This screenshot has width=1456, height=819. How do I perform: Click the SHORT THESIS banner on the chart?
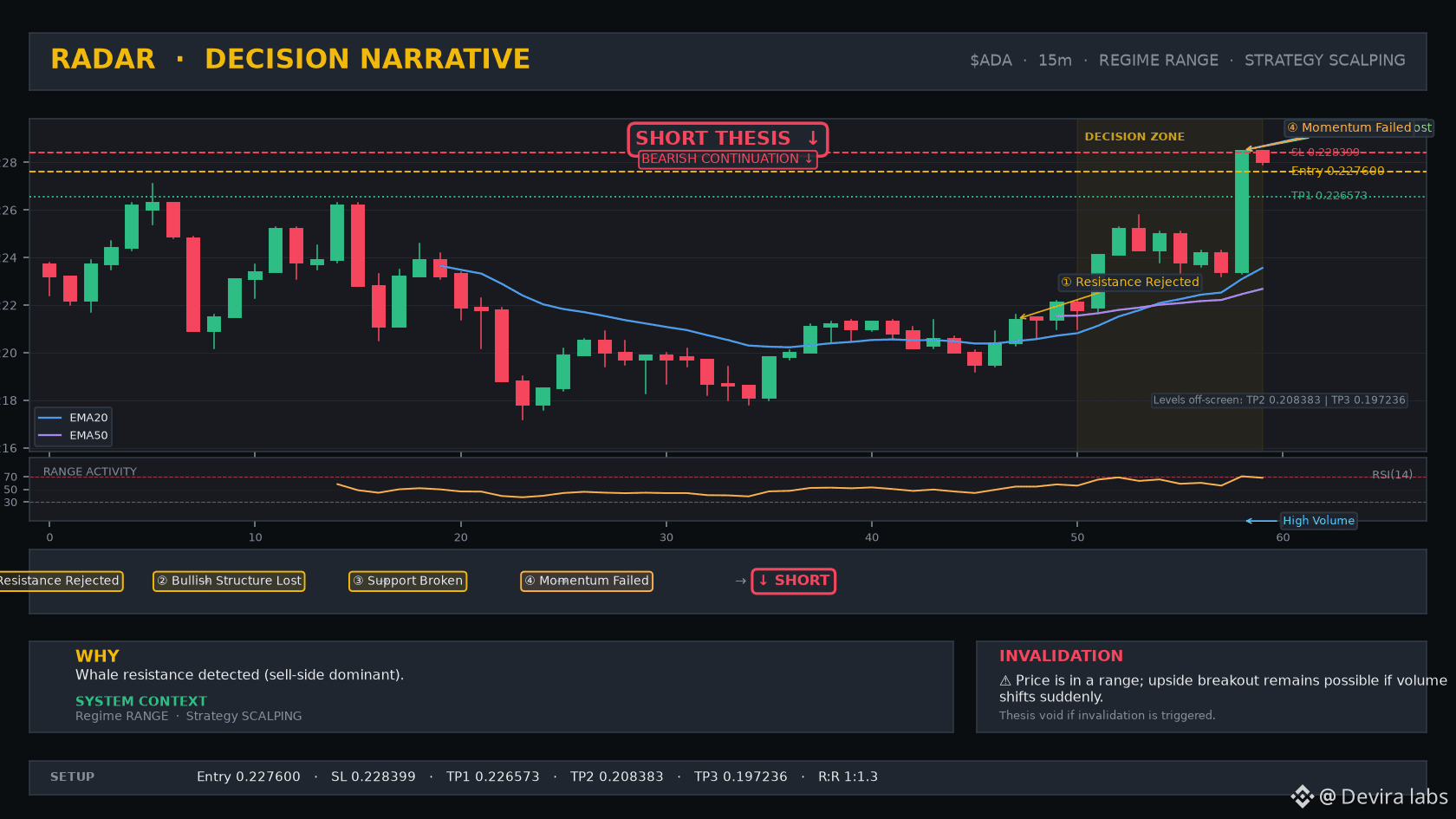tap(728, 138)
